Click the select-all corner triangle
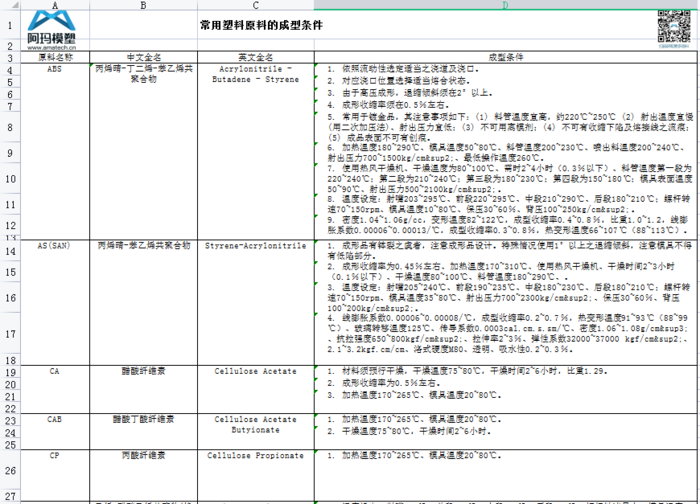Viewport: 700px width, 504px height. (x=14, y=5)
